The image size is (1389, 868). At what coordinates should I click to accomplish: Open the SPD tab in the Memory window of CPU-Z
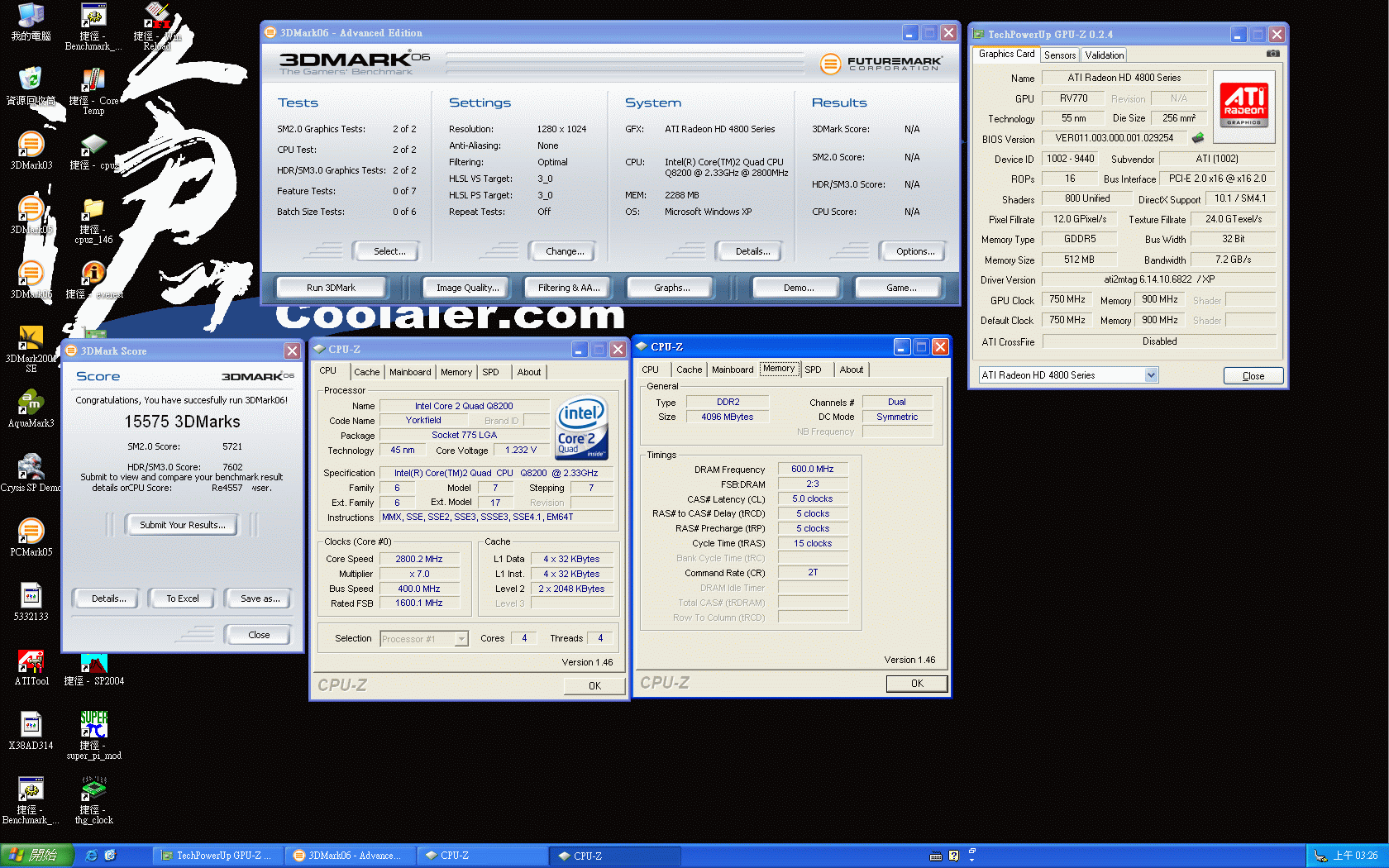pos(813,370)
